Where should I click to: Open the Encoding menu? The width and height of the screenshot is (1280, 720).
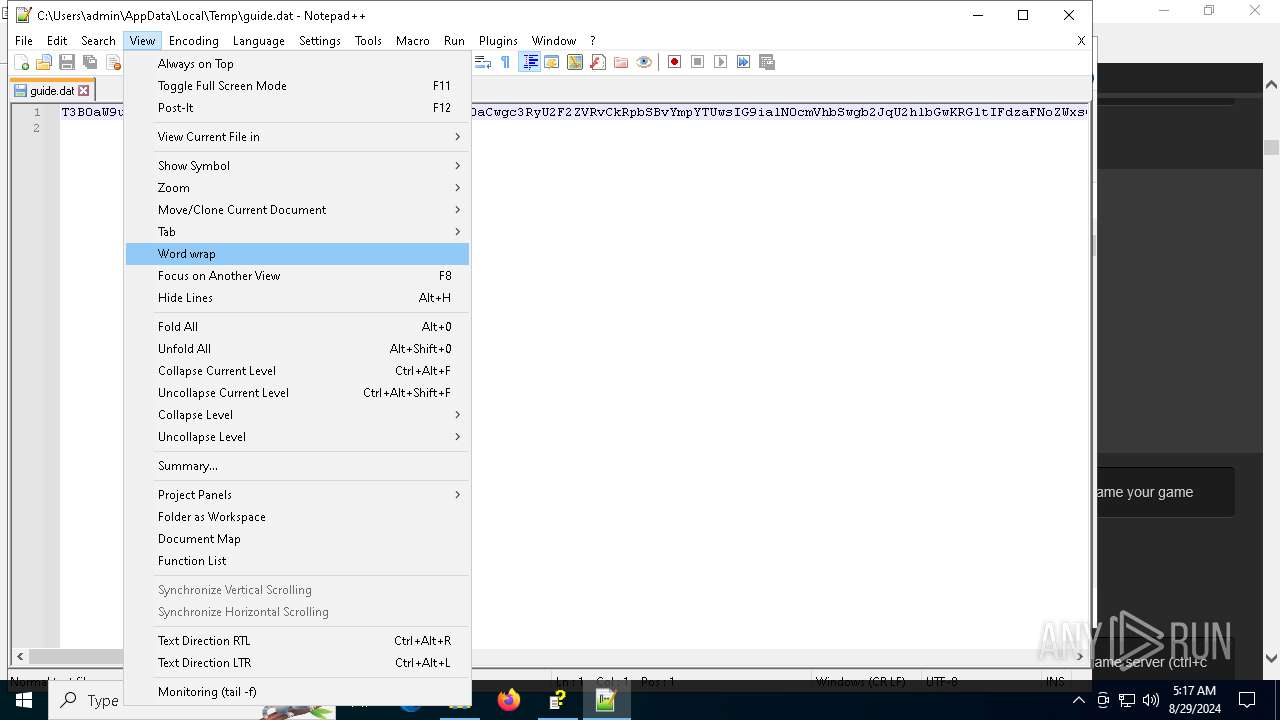(193, 41)
